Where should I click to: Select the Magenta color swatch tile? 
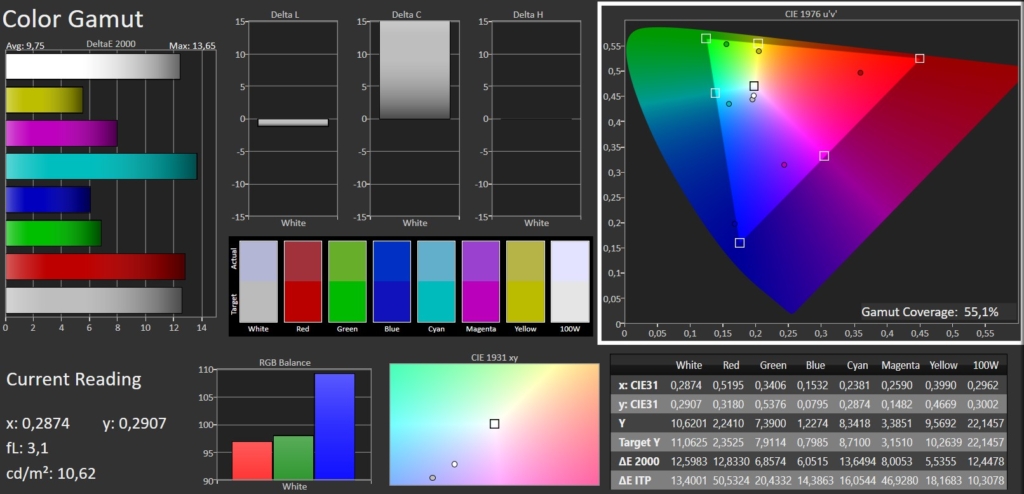point(480,281)
